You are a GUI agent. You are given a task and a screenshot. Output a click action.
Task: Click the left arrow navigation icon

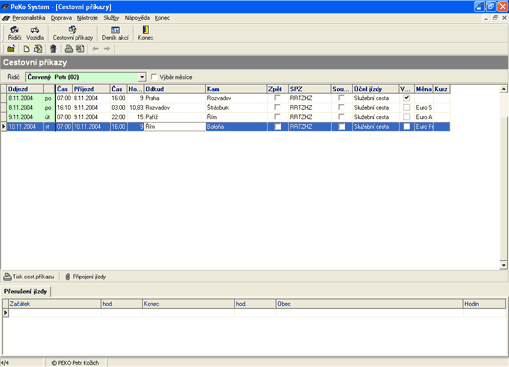point(96,49)
